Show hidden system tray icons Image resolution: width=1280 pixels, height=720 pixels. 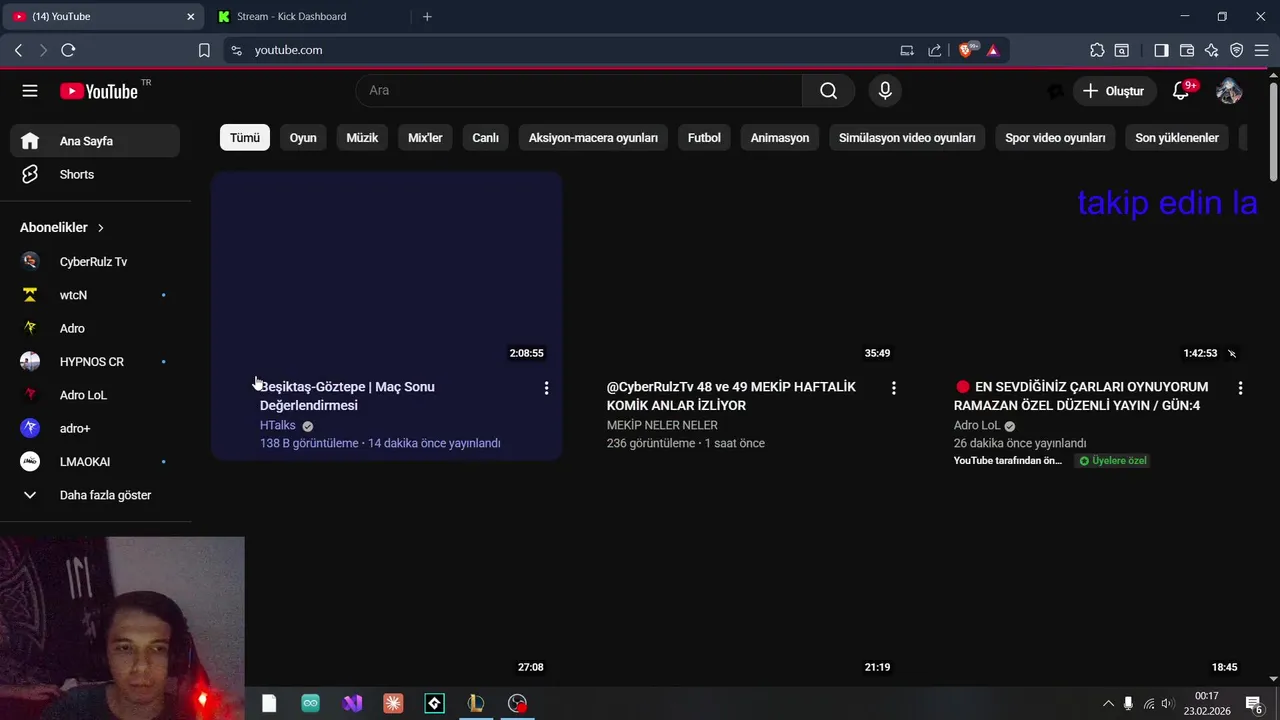coord(1107,704)
